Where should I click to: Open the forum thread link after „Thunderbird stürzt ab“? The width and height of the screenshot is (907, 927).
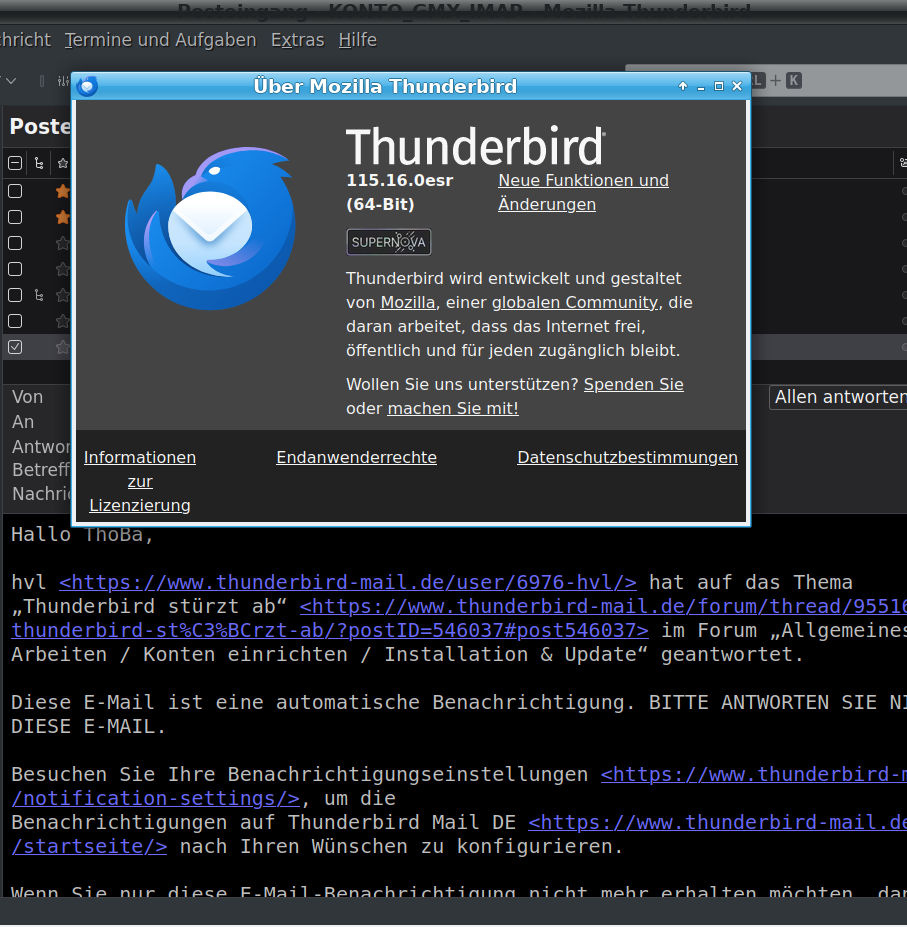[603, 606]
